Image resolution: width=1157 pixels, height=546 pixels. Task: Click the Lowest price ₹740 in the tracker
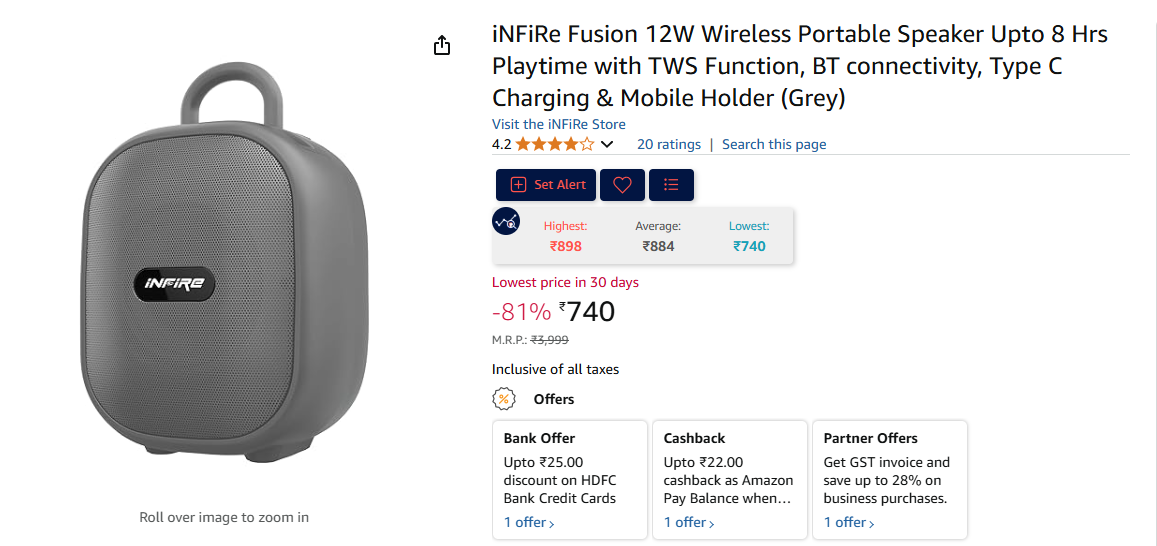click(x=749, y=246)
